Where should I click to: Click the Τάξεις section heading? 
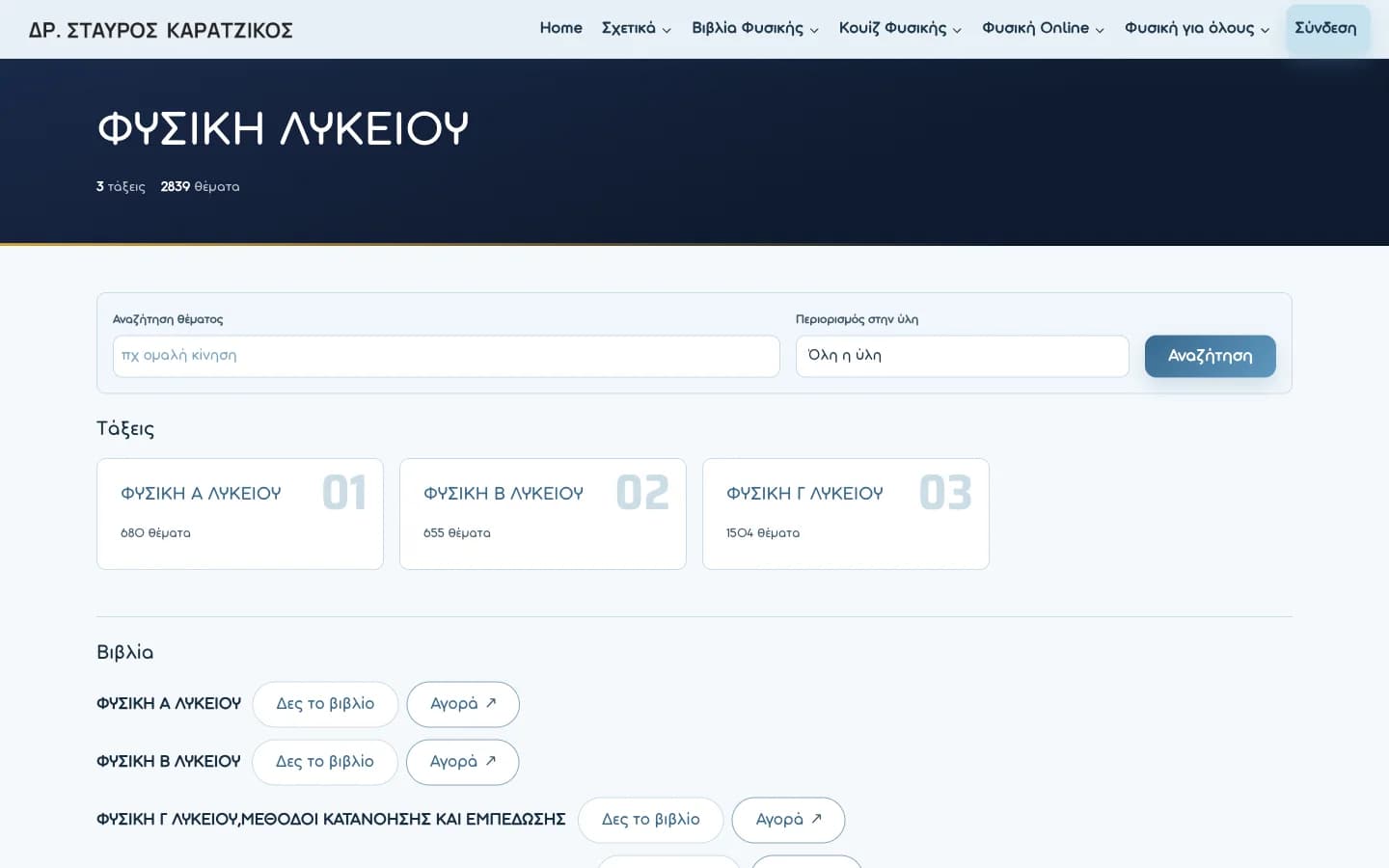[x=125, y=429]
